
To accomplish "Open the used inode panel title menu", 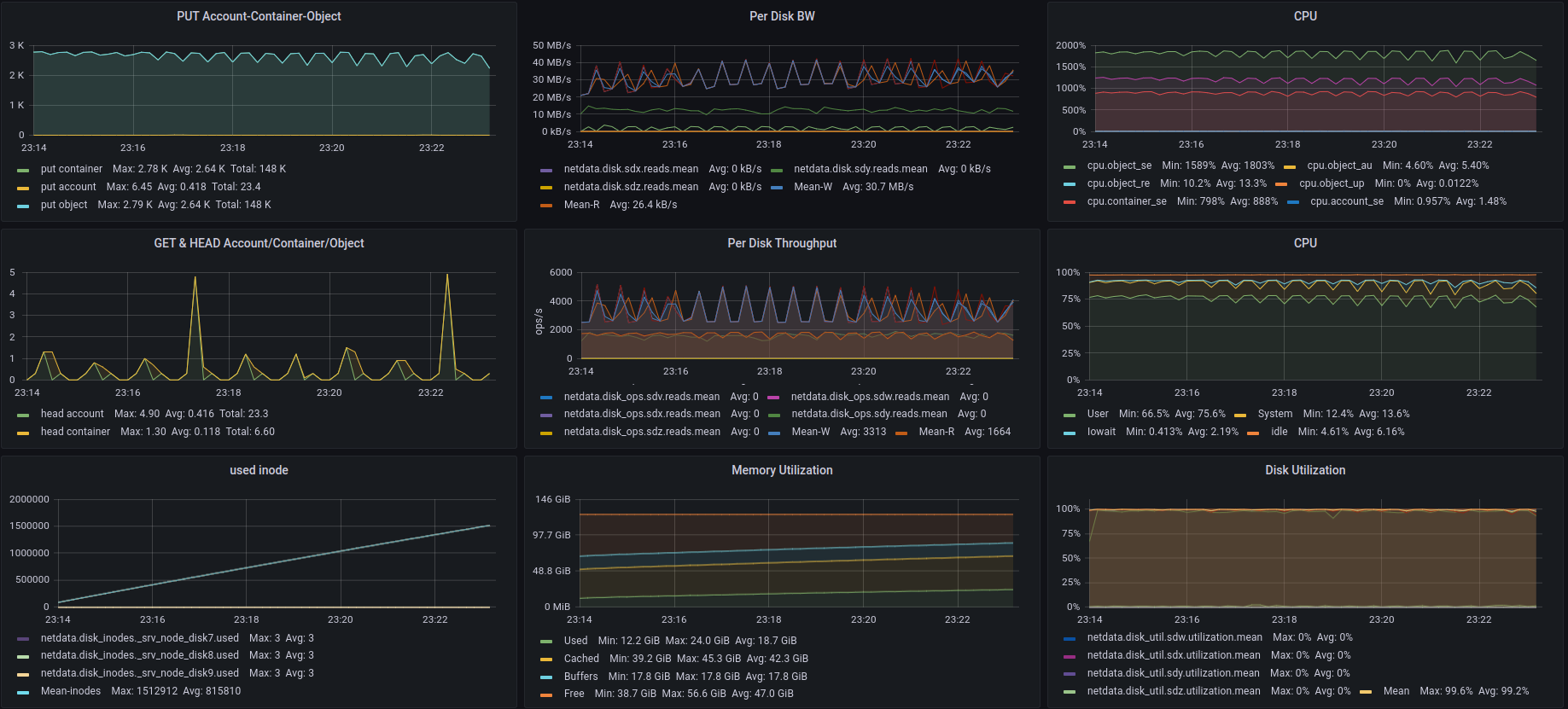I will tap(259, 470).
